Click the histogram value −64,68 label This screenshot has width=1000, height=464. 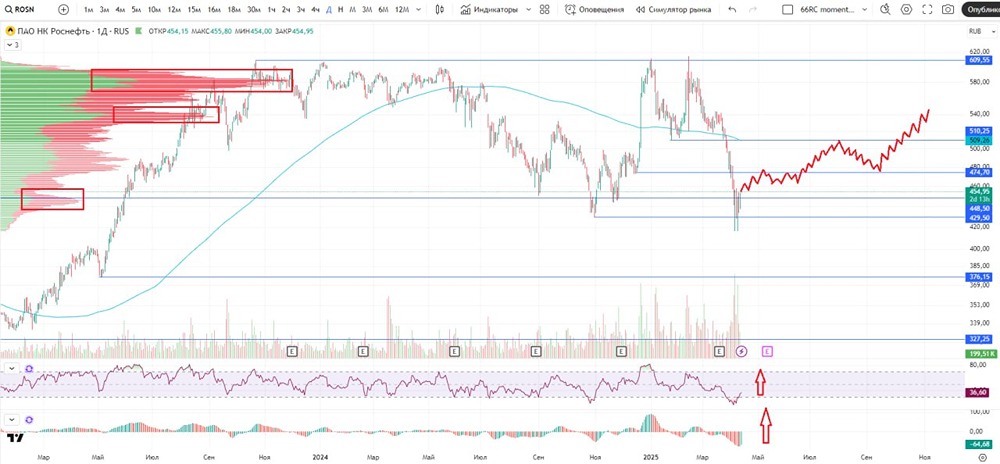click(981, 443)
